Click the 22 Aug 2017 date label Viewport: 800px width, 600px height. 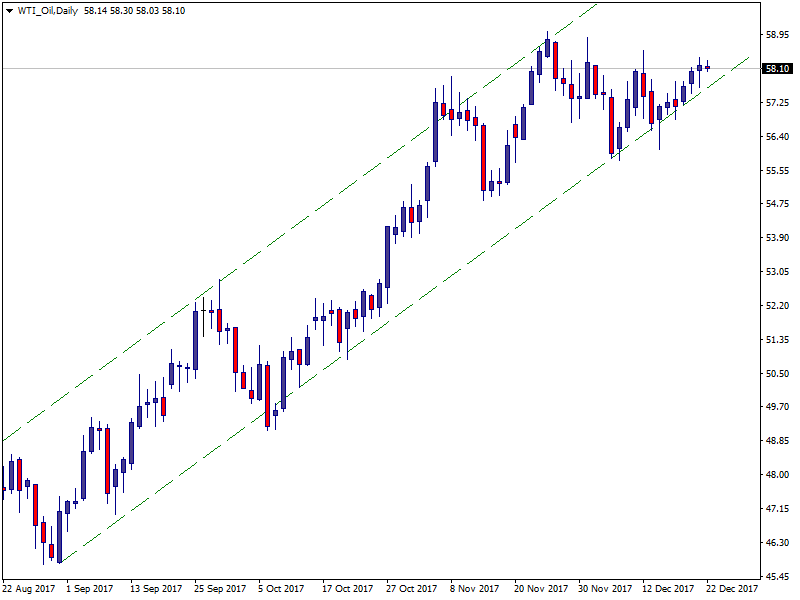click(x=27, y=589)
